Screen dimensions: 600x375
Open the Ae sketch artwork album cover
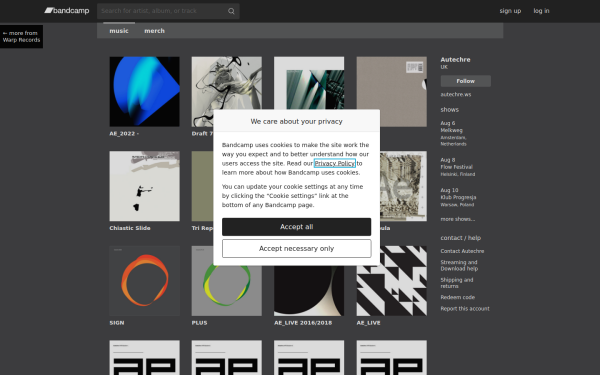pyautogui.click(x=403, y=186)
